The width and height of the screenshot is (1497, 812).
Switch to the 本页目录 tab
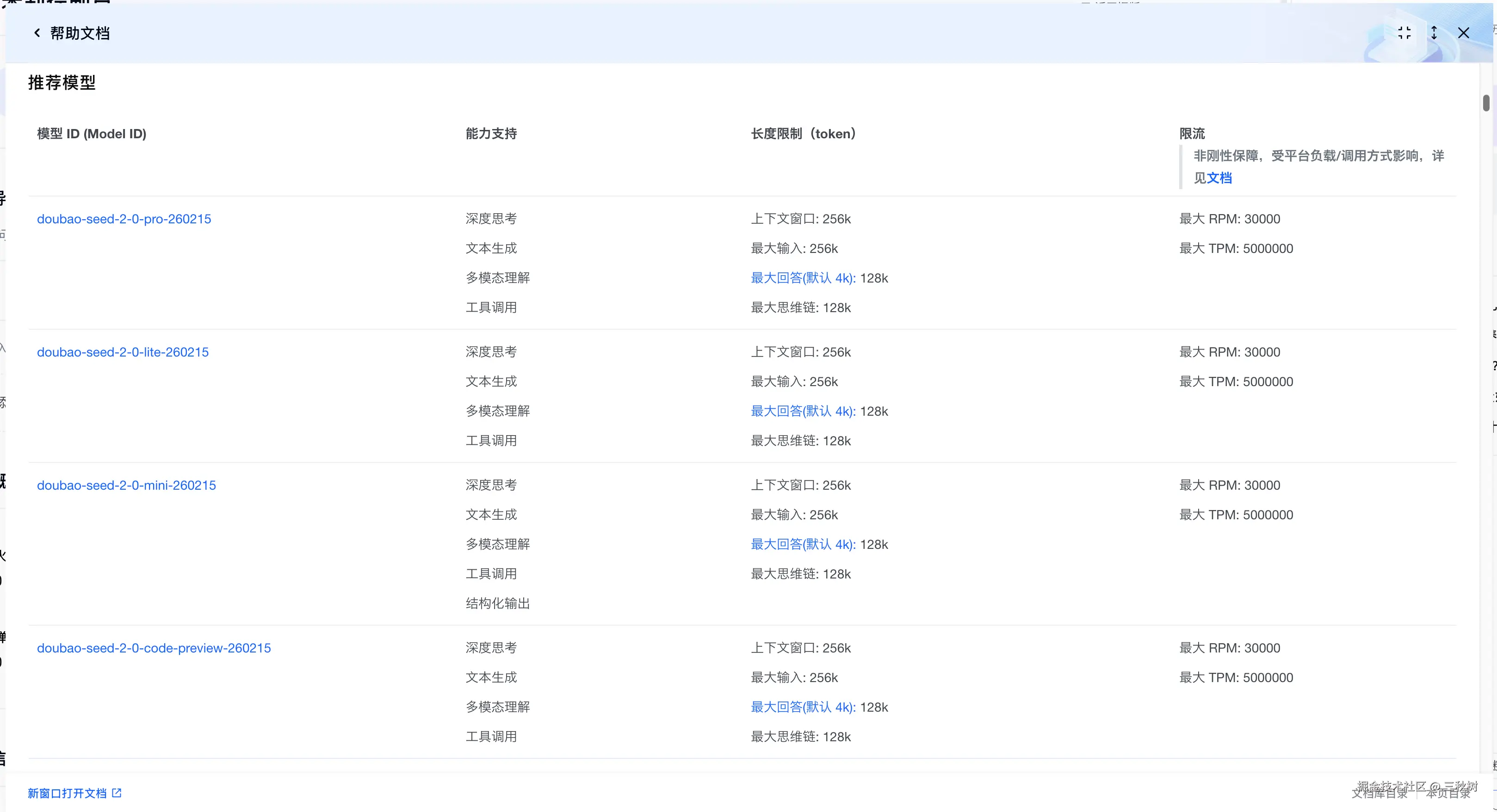pyautogui.click(x=1448, y=794)
